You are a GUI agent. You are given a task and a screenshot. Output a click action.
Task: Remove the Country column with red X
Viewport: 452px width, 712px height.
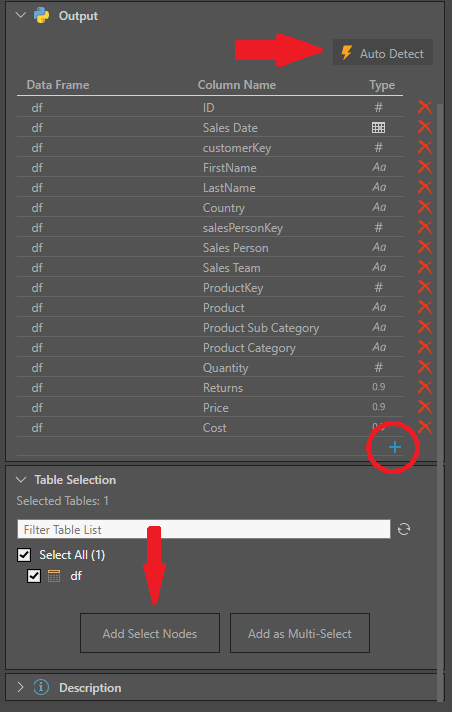click(425, 207)
